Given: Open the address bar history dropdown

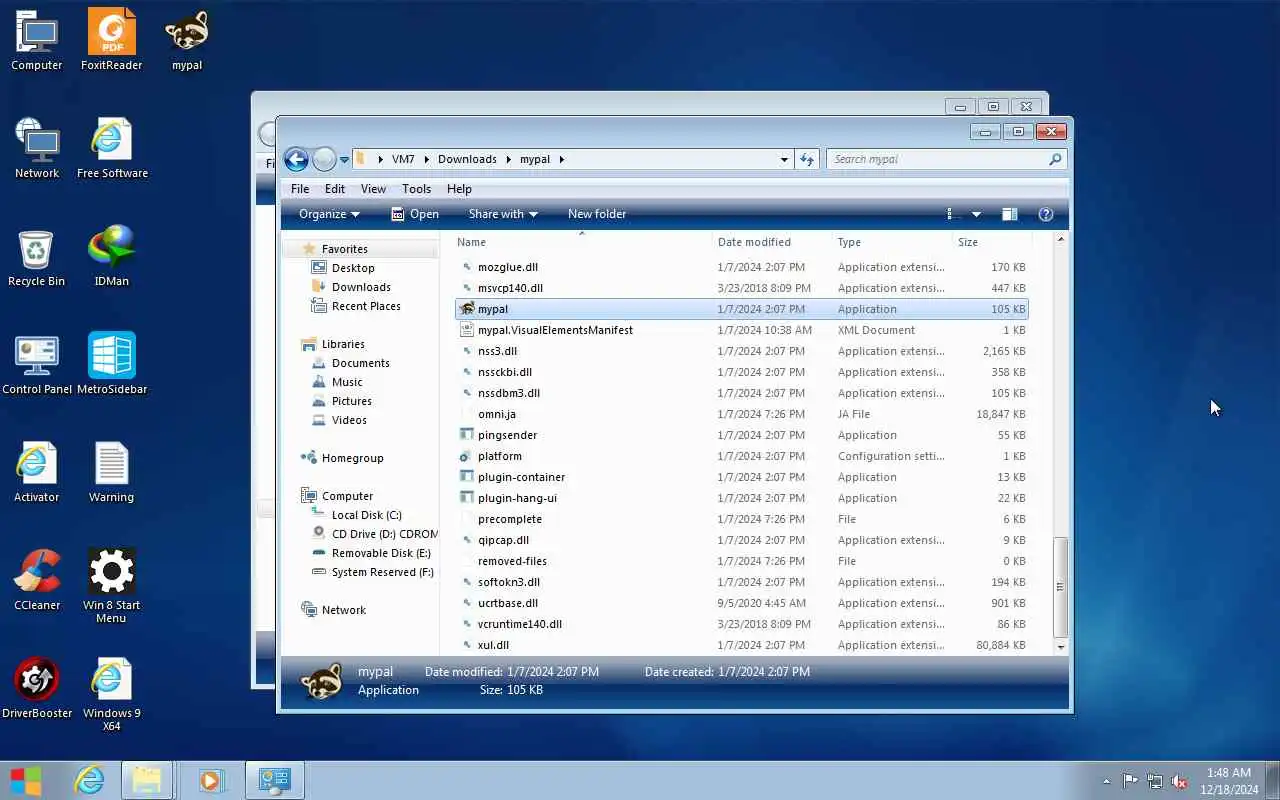Looking at the screenshot, I should 784,159.
